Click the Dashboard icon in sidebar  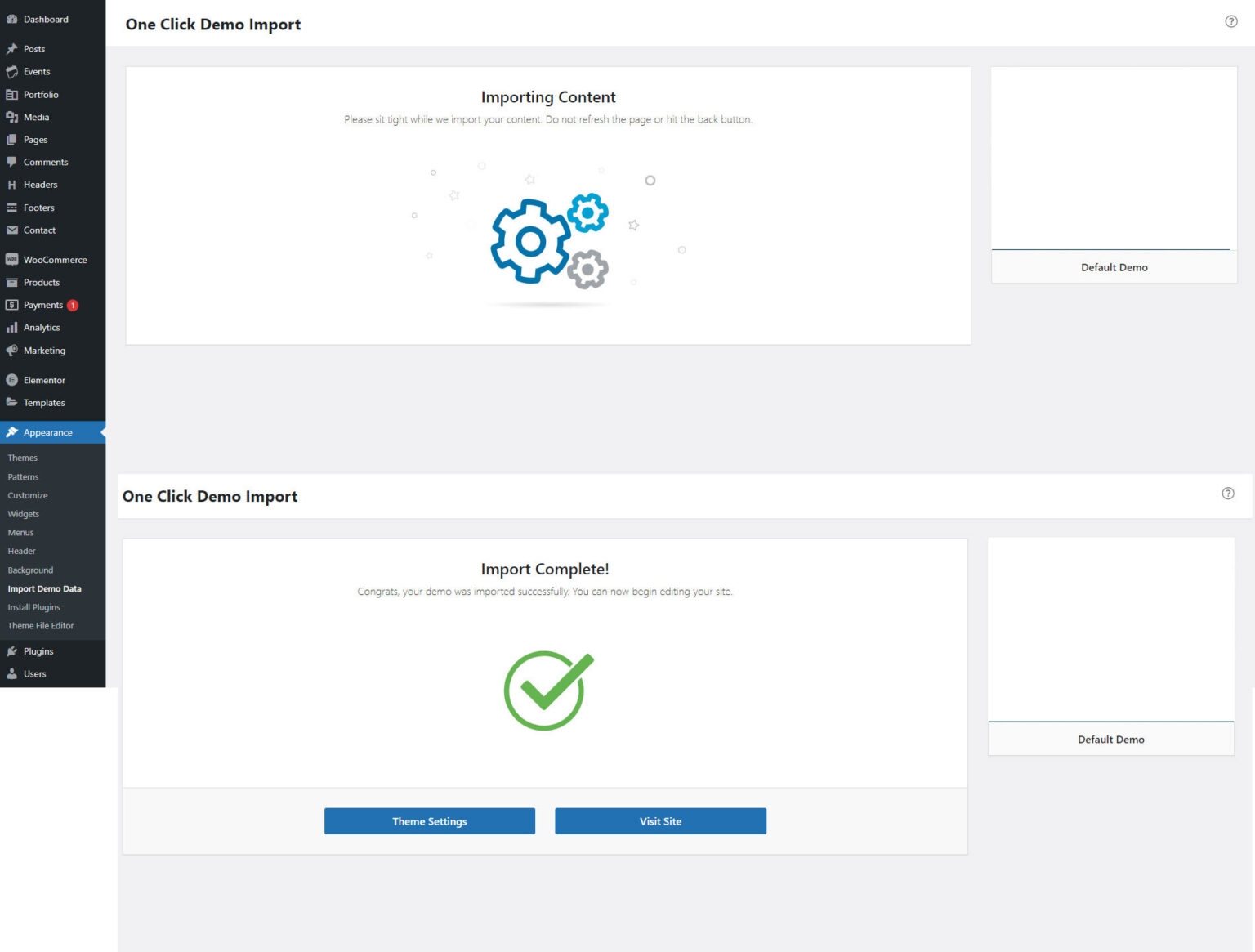[x=11, y=20]
